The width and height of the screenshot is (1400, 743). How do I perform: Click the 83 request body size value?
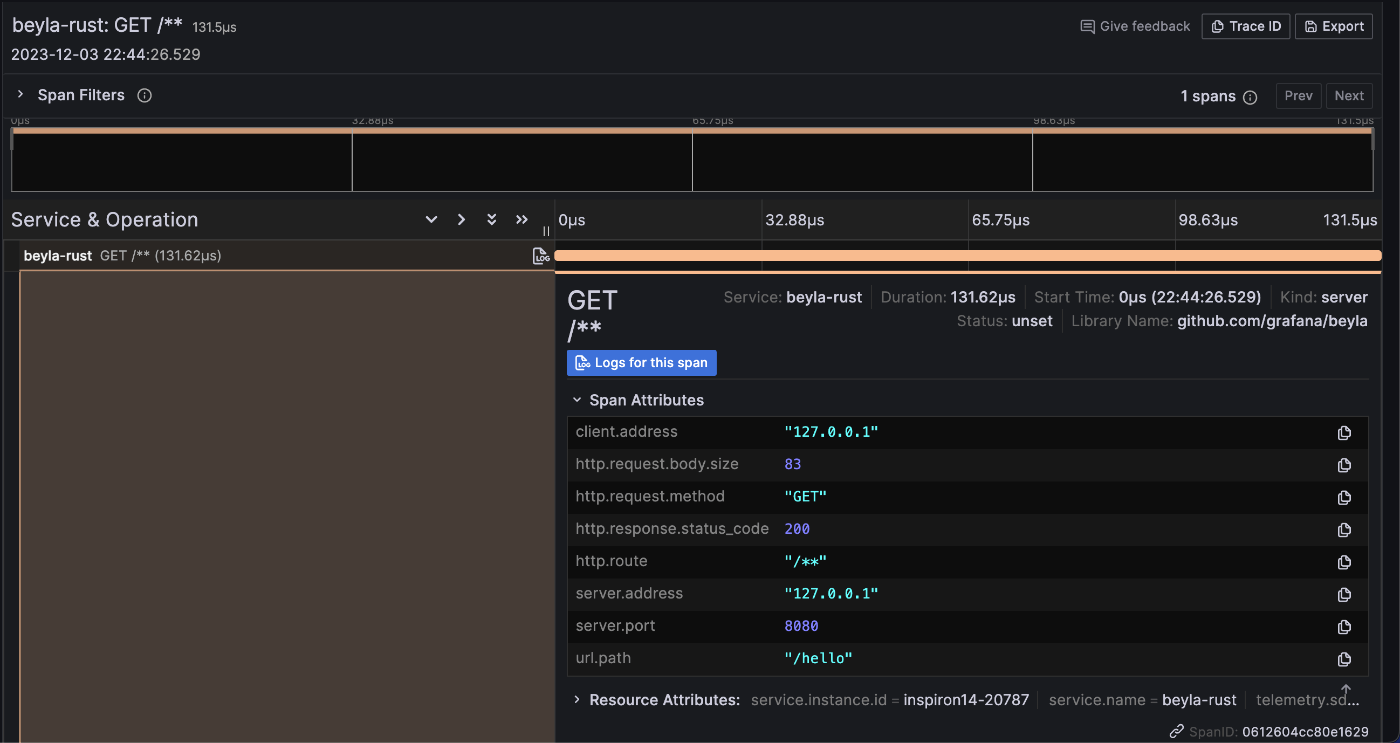[793, 464]
